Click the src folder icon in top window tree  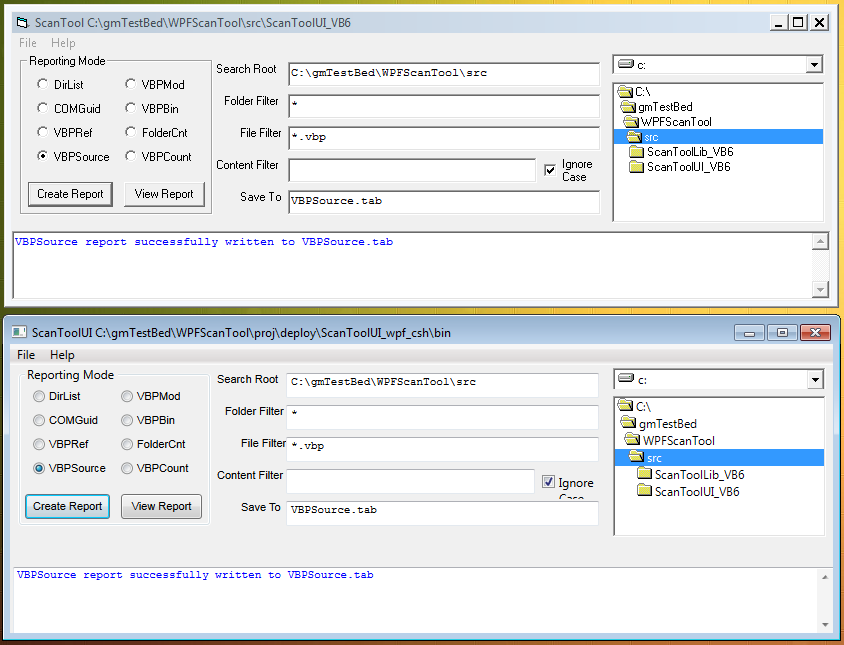pyautogui.click(x=633, y=137)
